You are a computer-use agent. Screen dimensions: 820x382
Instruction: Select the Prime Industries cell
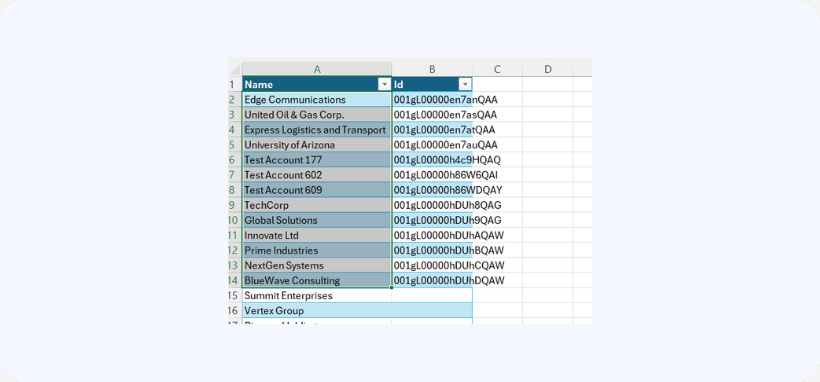pos(317,251)
